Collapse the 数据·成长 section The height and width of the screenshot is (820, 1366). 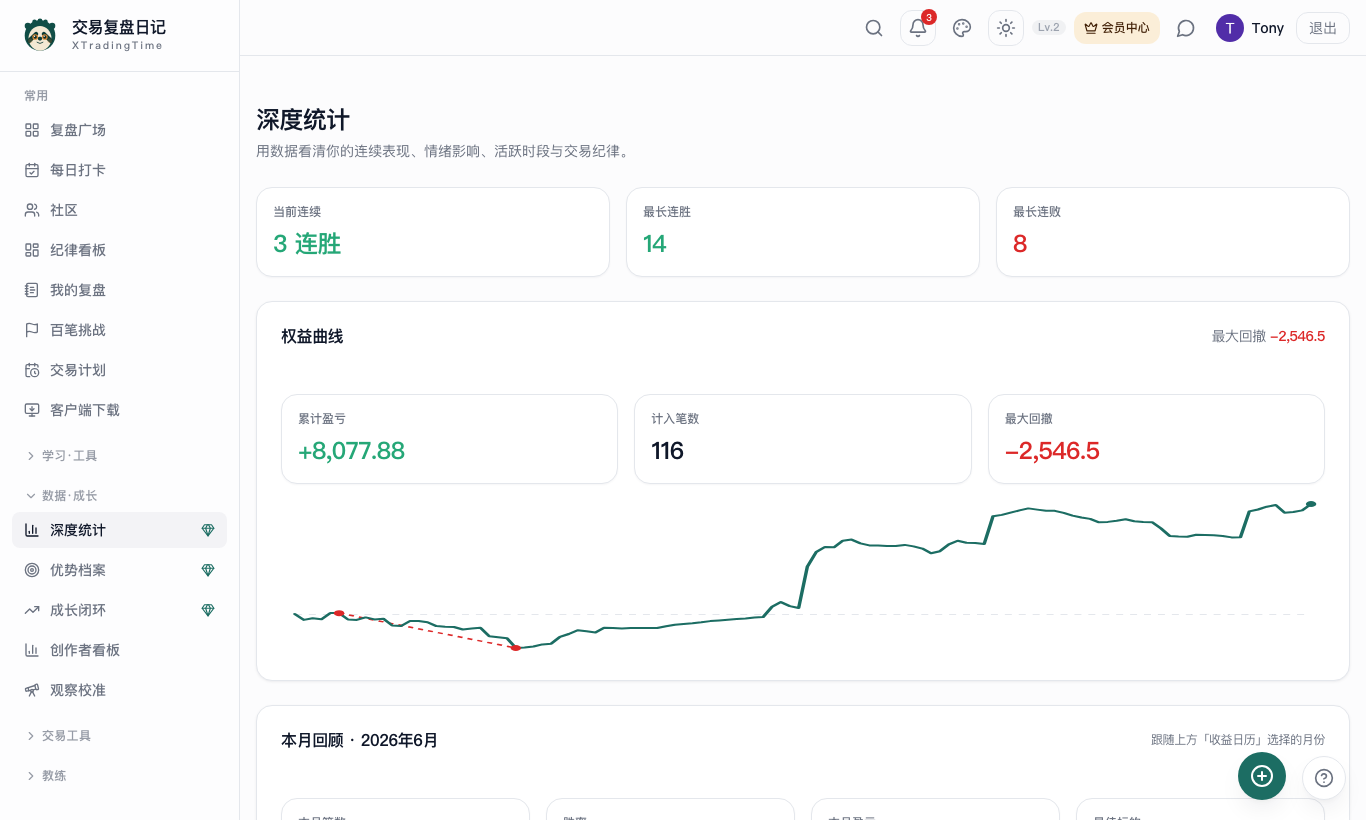pyautogui.click(x=62, y=496)
